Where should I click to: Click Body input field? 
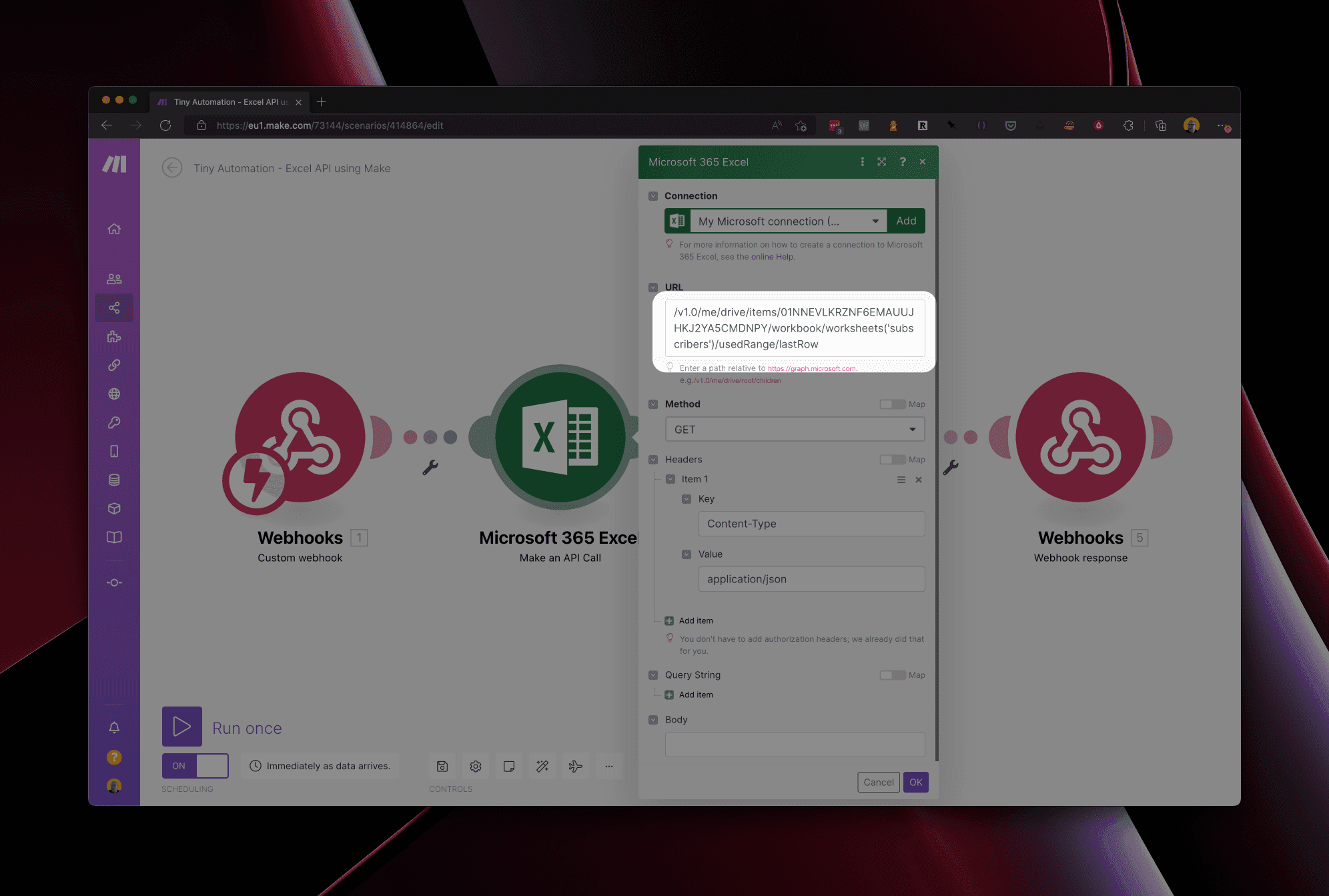tap(795, 745)
